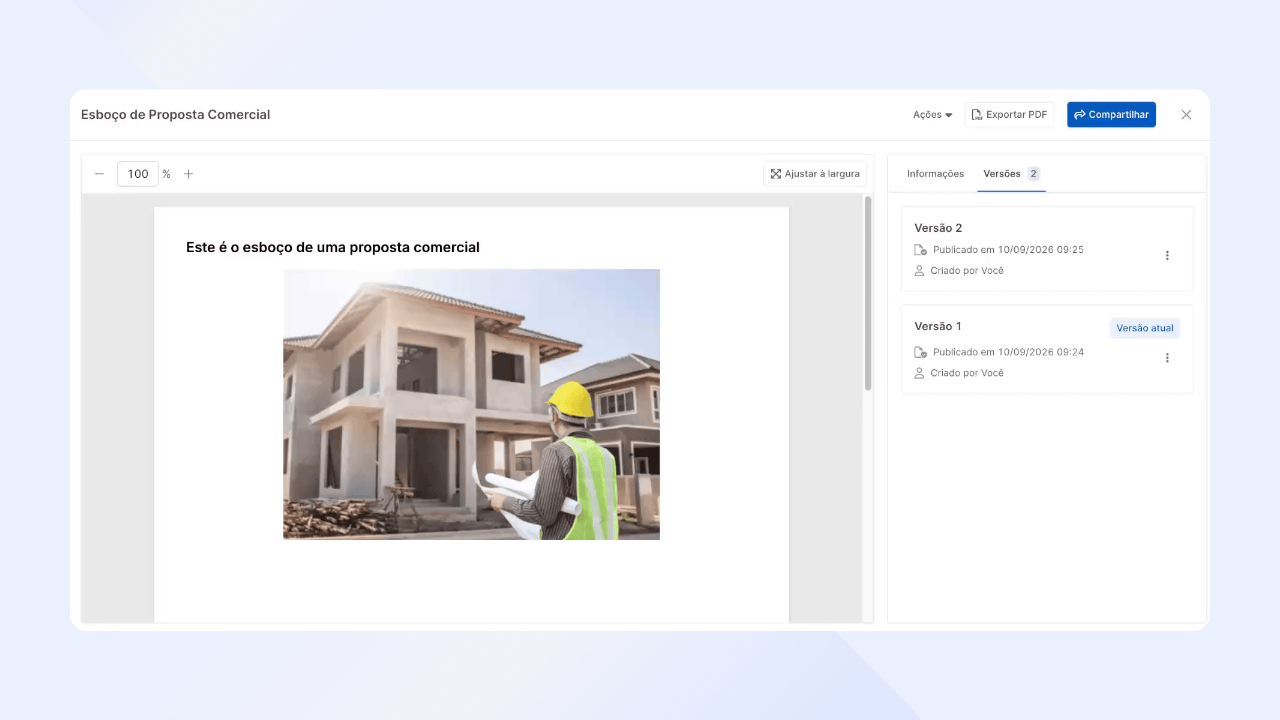Open Versão 2 three-dot options menu

click(x=1167, y=256)
